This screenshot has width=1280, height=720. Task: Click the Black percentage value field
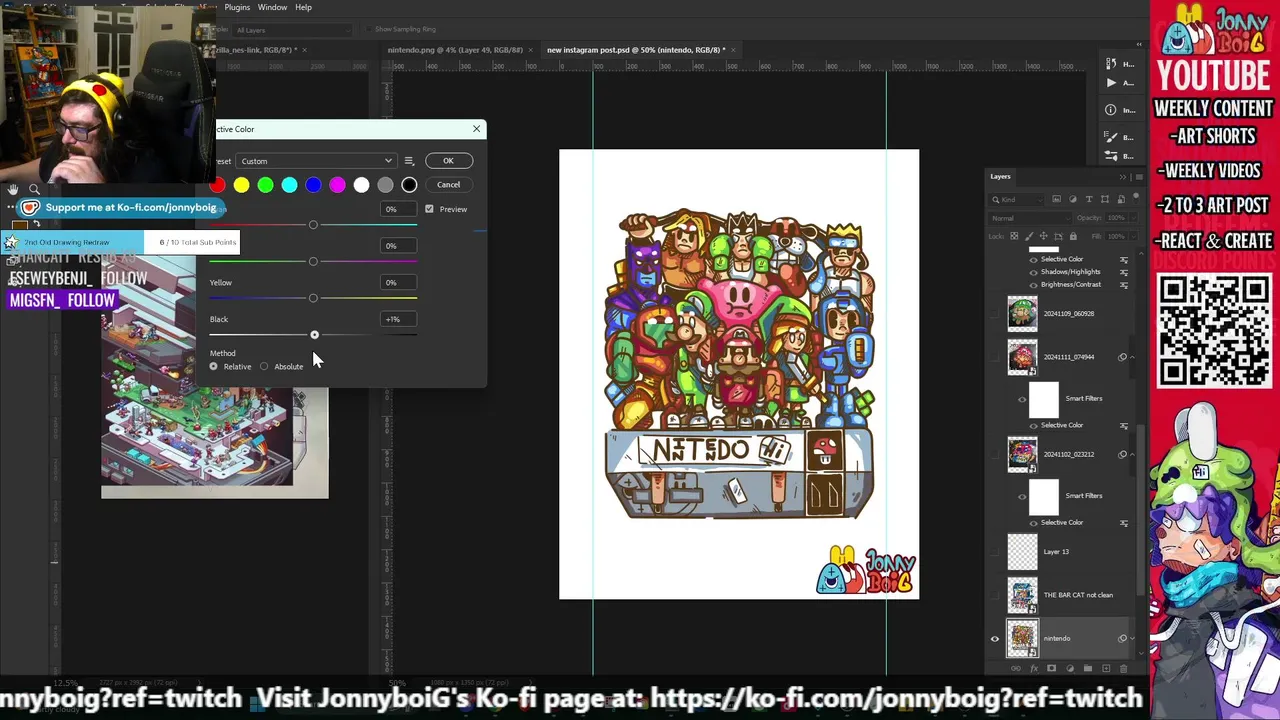tap(399, 319)
